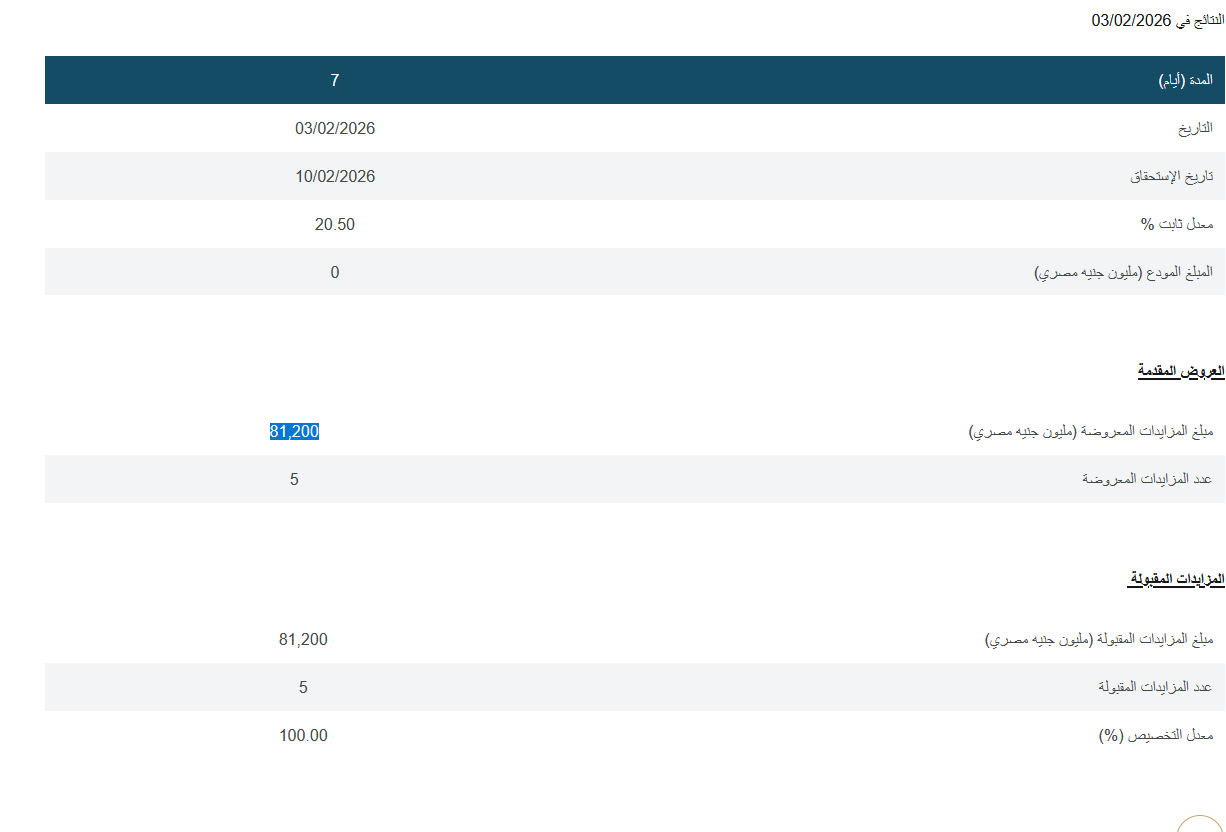Click the highlighted 81,200 offered bids amount
The image size is (1226, 832).
[294, 431]
